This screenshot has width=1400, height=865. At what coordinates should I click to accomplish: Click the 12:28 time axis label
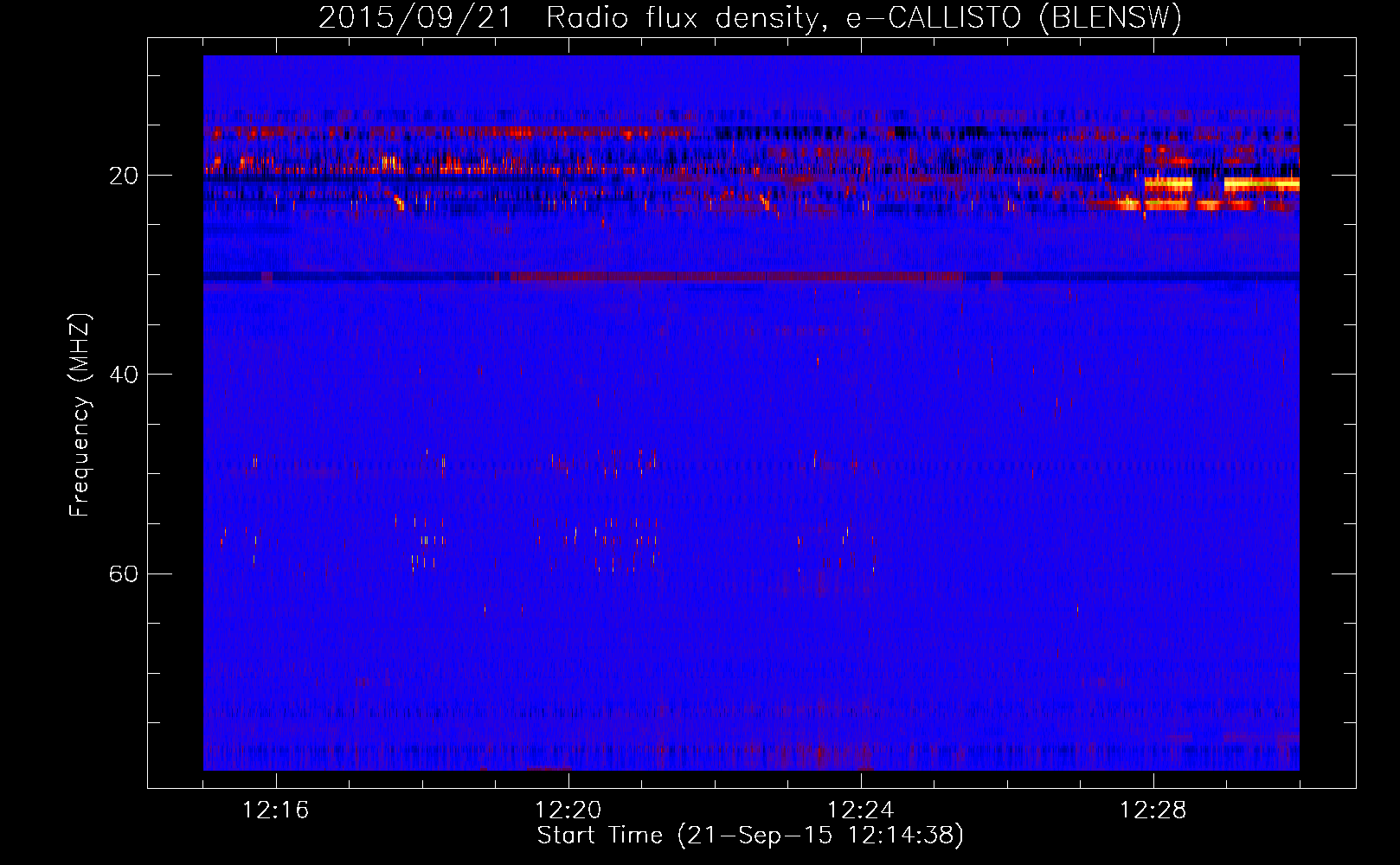1153,811
